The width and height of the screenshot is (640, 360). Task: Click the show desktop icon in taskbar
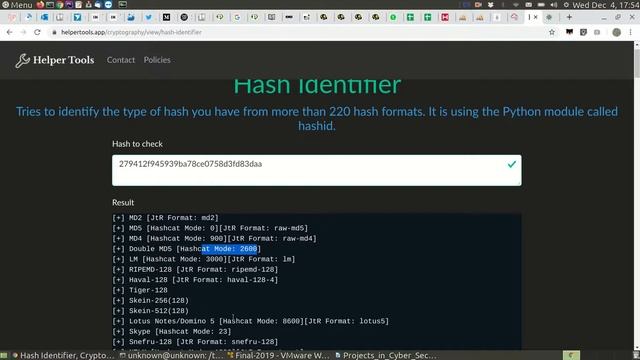click(x=4, y=356)
